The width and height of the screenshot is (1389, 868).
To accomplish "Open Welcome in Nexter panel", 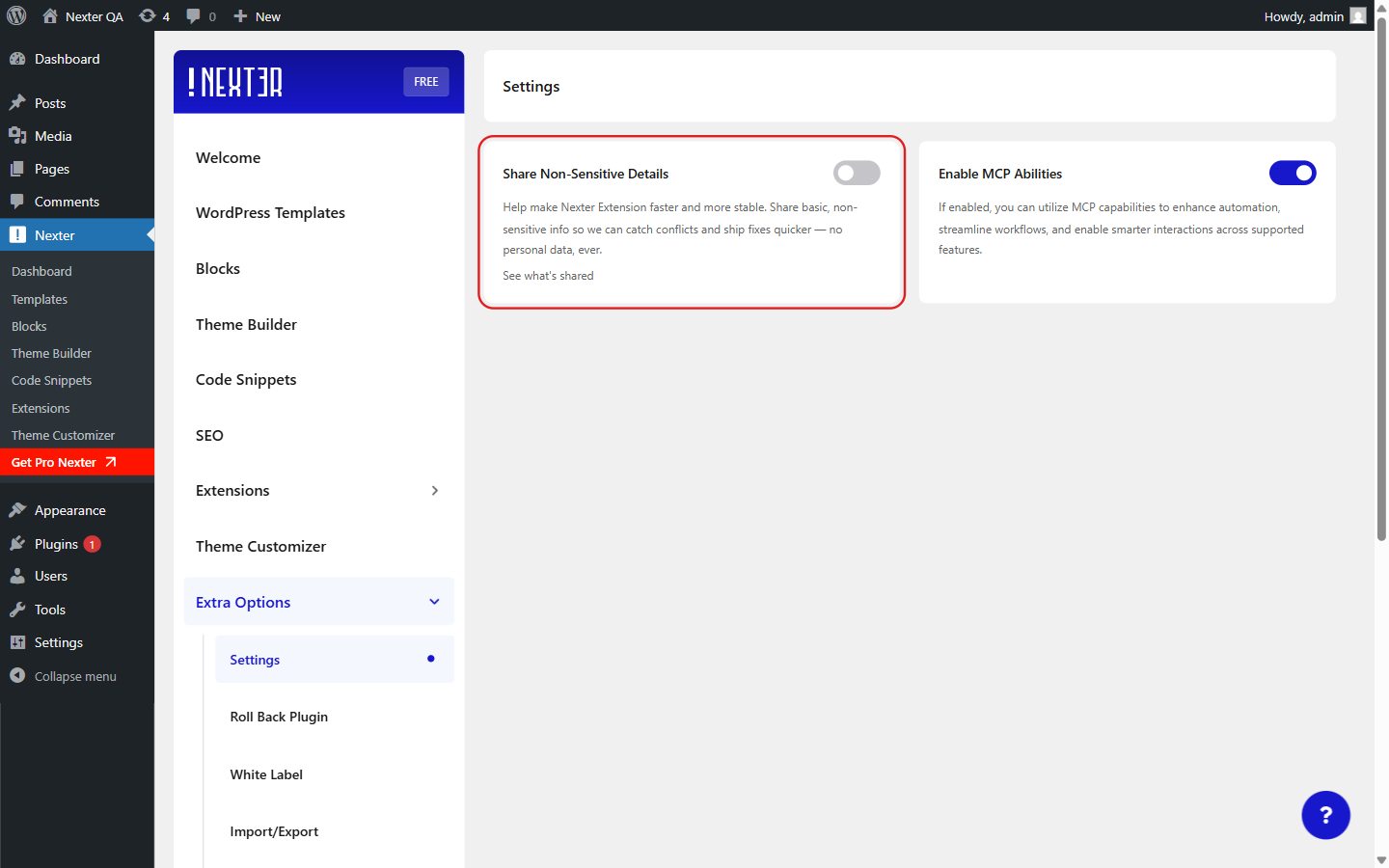I will 228,157.
